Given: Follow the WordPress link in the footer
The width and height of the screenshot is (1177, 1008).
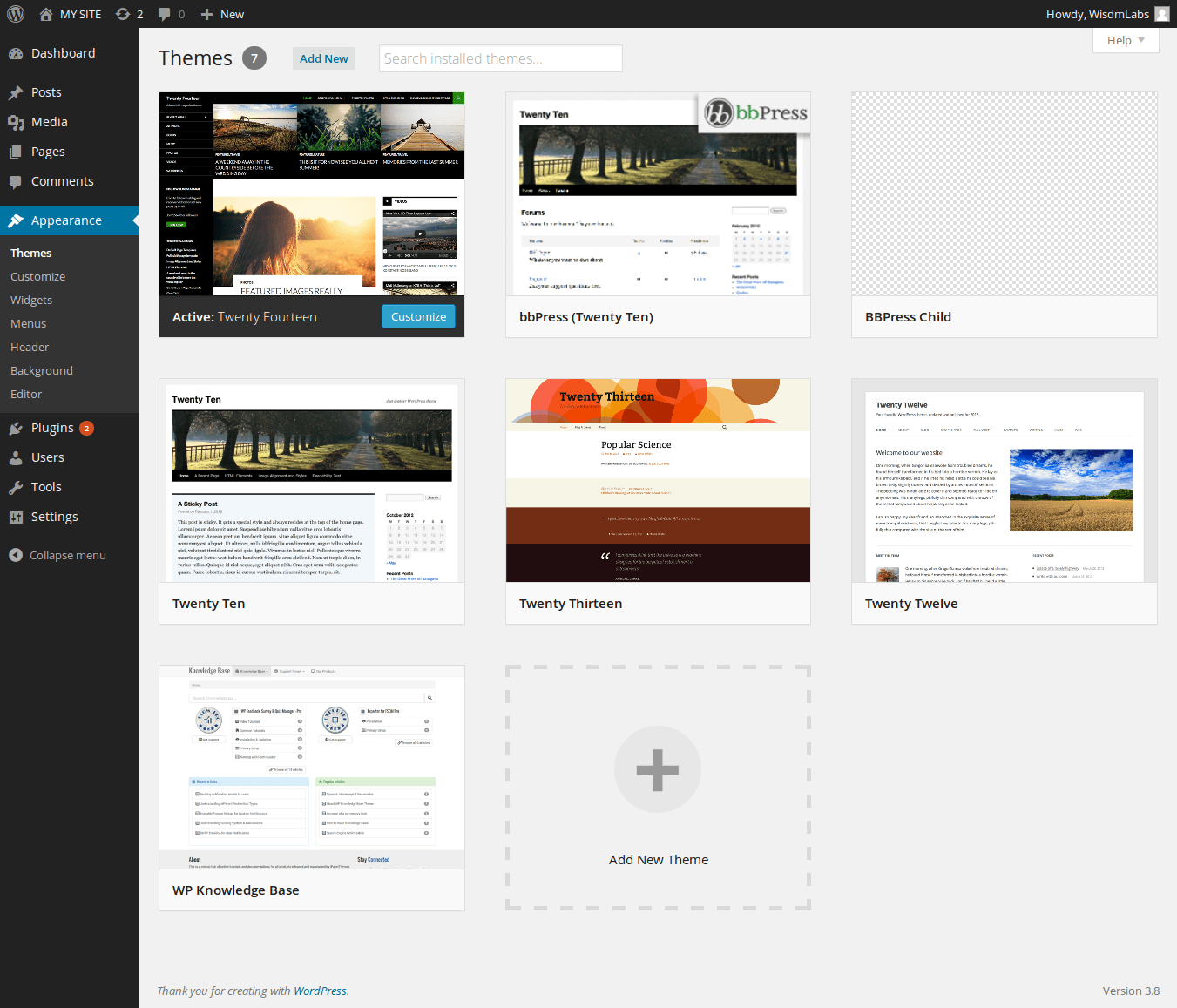Looking at the screenshot, I should 320,991.
